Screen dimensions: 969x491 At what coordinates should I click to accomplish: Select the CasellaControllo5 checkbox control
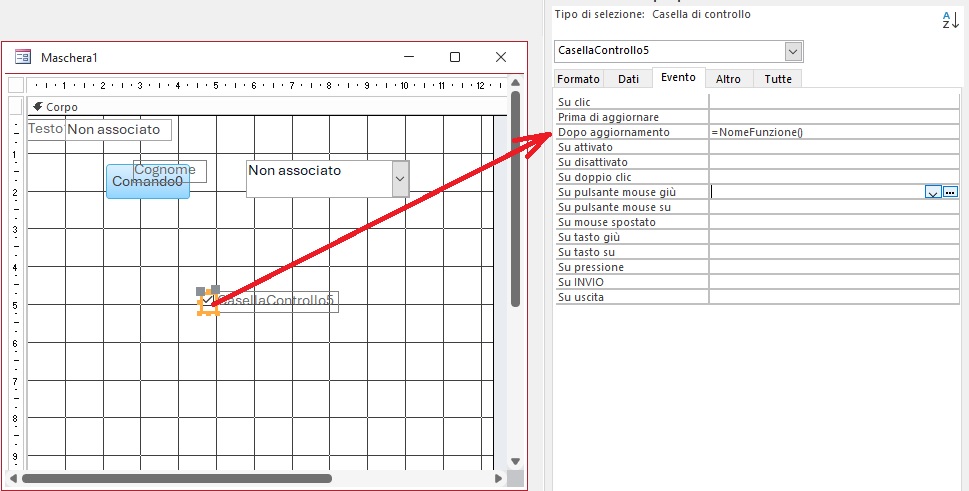click(x=208, y=302)
